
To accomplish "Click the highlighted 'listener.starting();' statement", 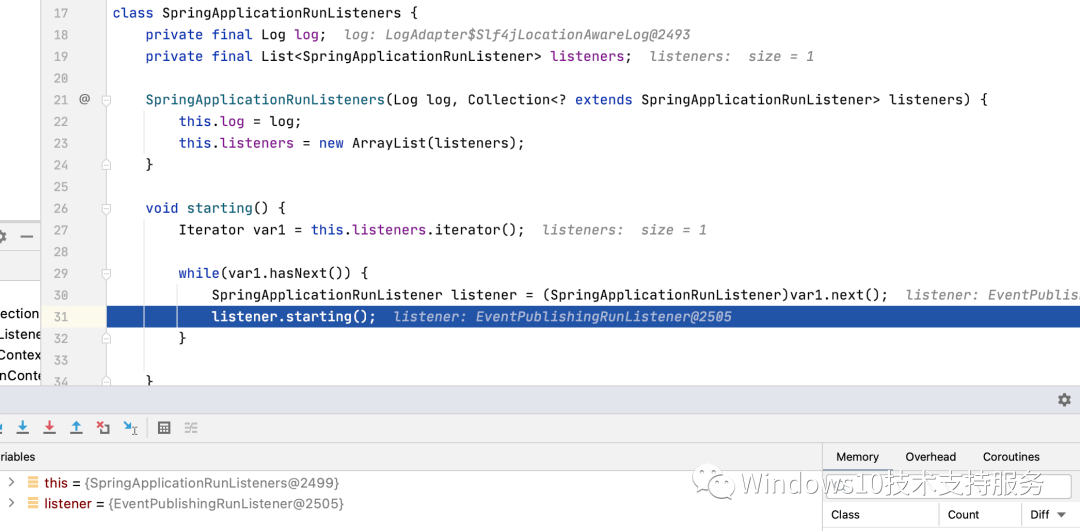I will click(x=293, y=317).
